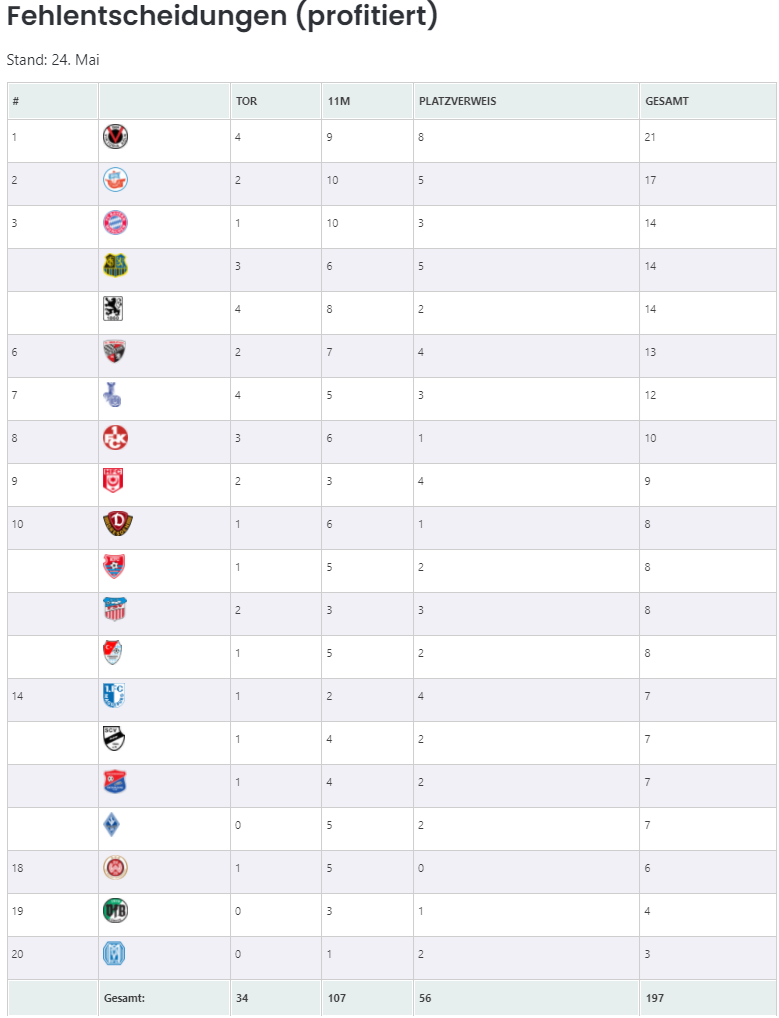The height and width of the screenshot is (1018, 779).
Task: Sort by the TOR column header
Action: click(247, 101)
